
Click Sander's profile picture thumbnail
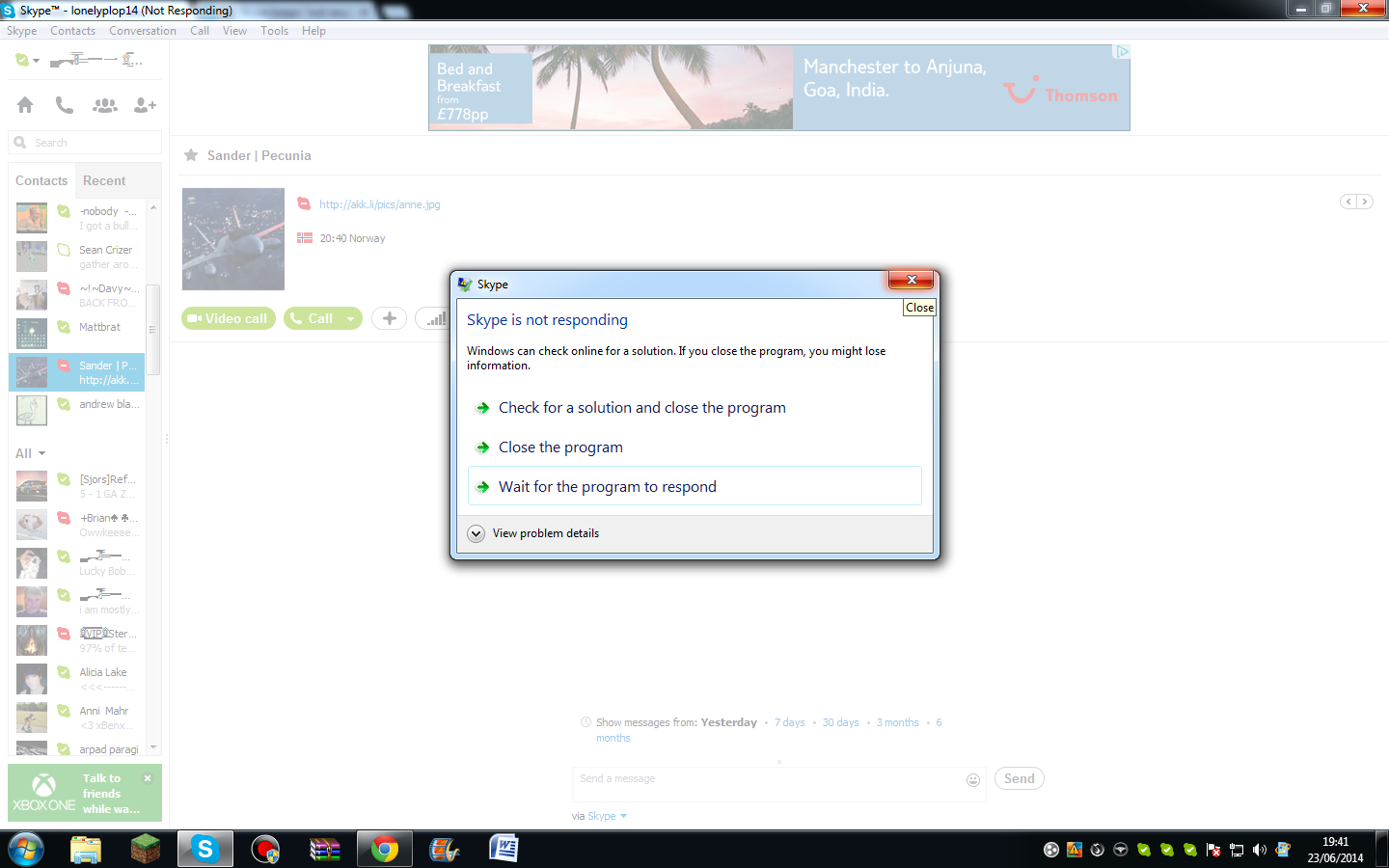pos(233,239)
